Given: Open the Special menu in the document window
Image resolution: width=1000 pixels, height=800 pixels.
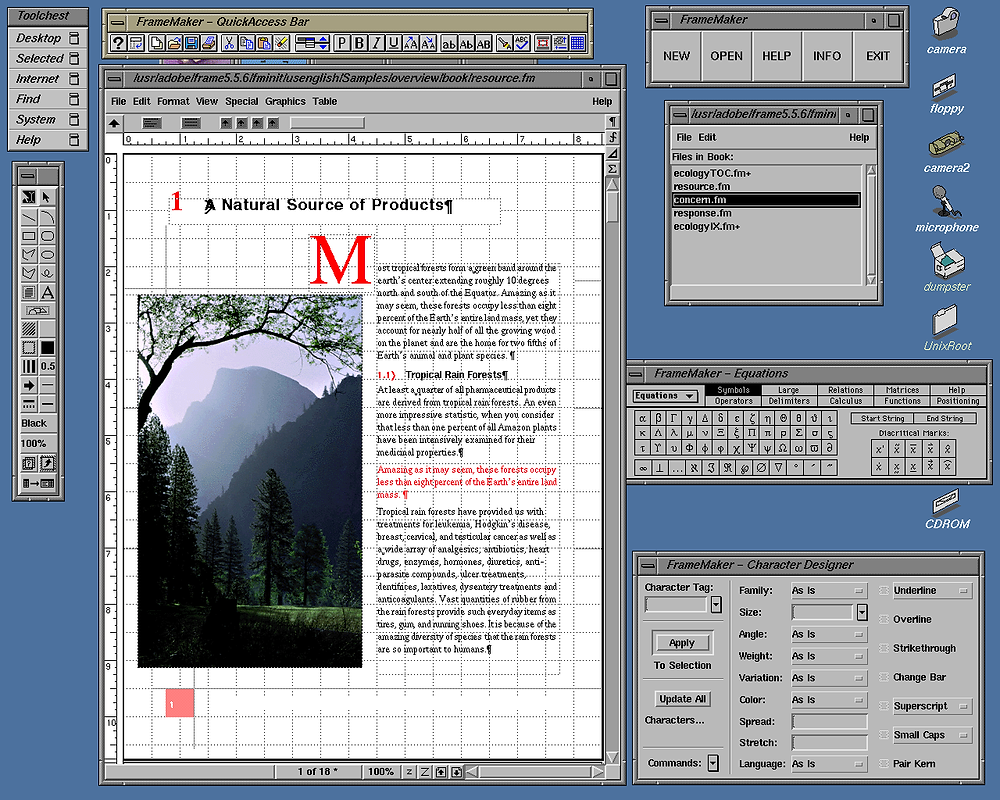Looking at the screenshot, I should (242, 101).
